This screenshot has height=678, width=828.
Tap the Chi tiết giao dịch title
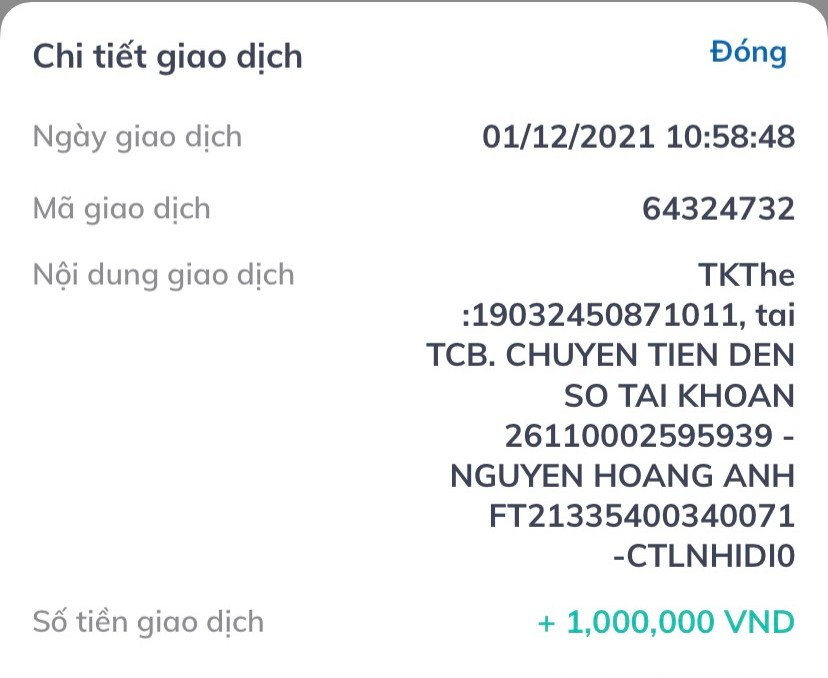[x=167, y=56]
